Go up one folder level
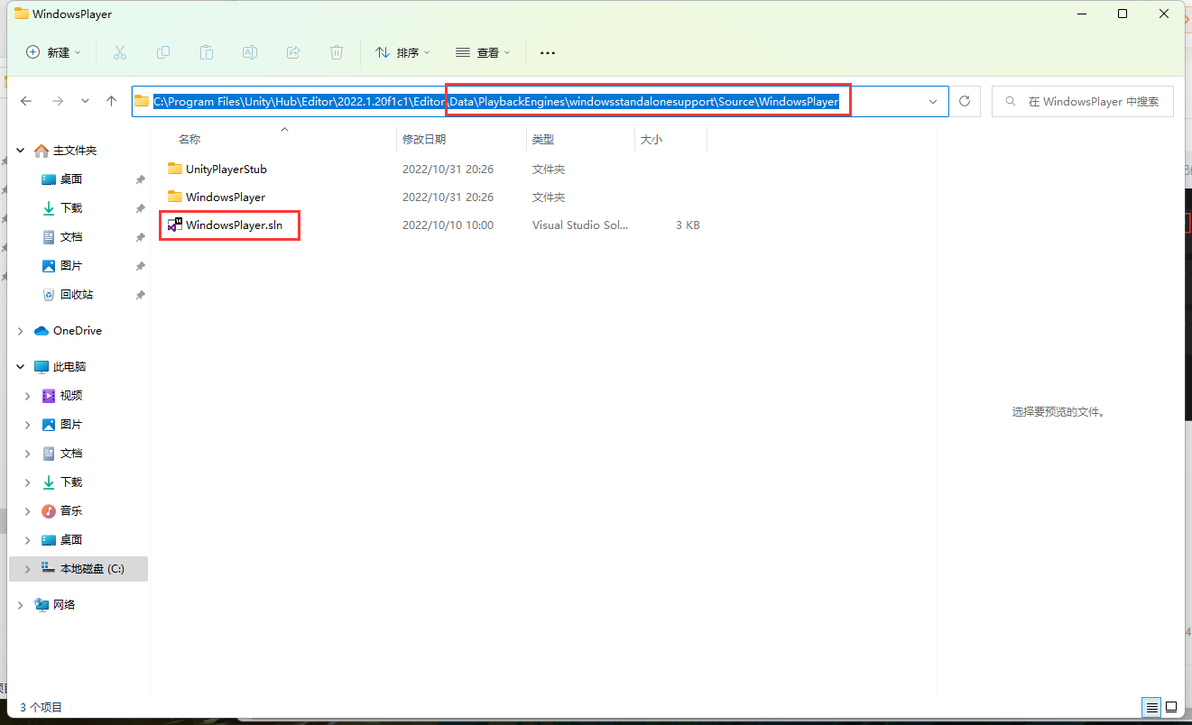Screen dimensions: 1192x725 pos(112,101)
